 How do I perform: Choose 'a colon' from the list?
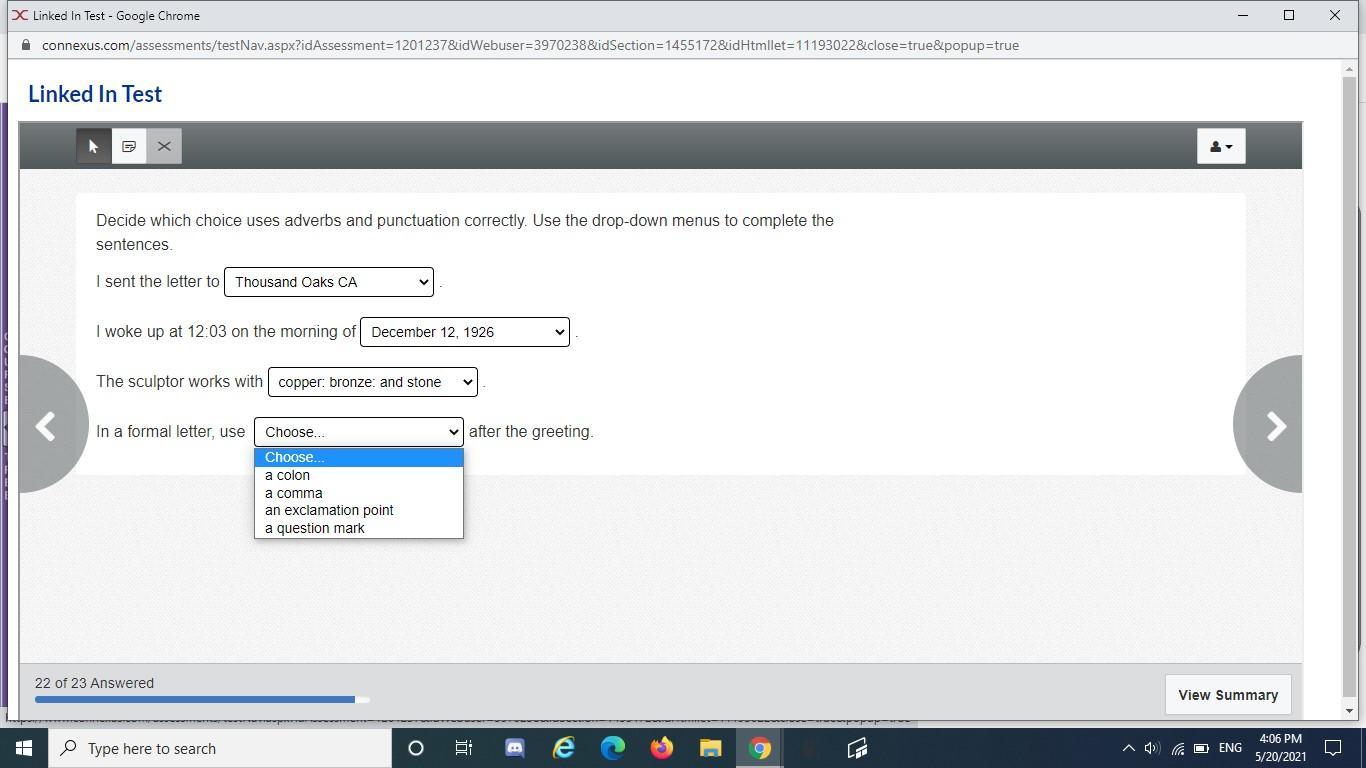pyautogui.click(x=359, y=476)
